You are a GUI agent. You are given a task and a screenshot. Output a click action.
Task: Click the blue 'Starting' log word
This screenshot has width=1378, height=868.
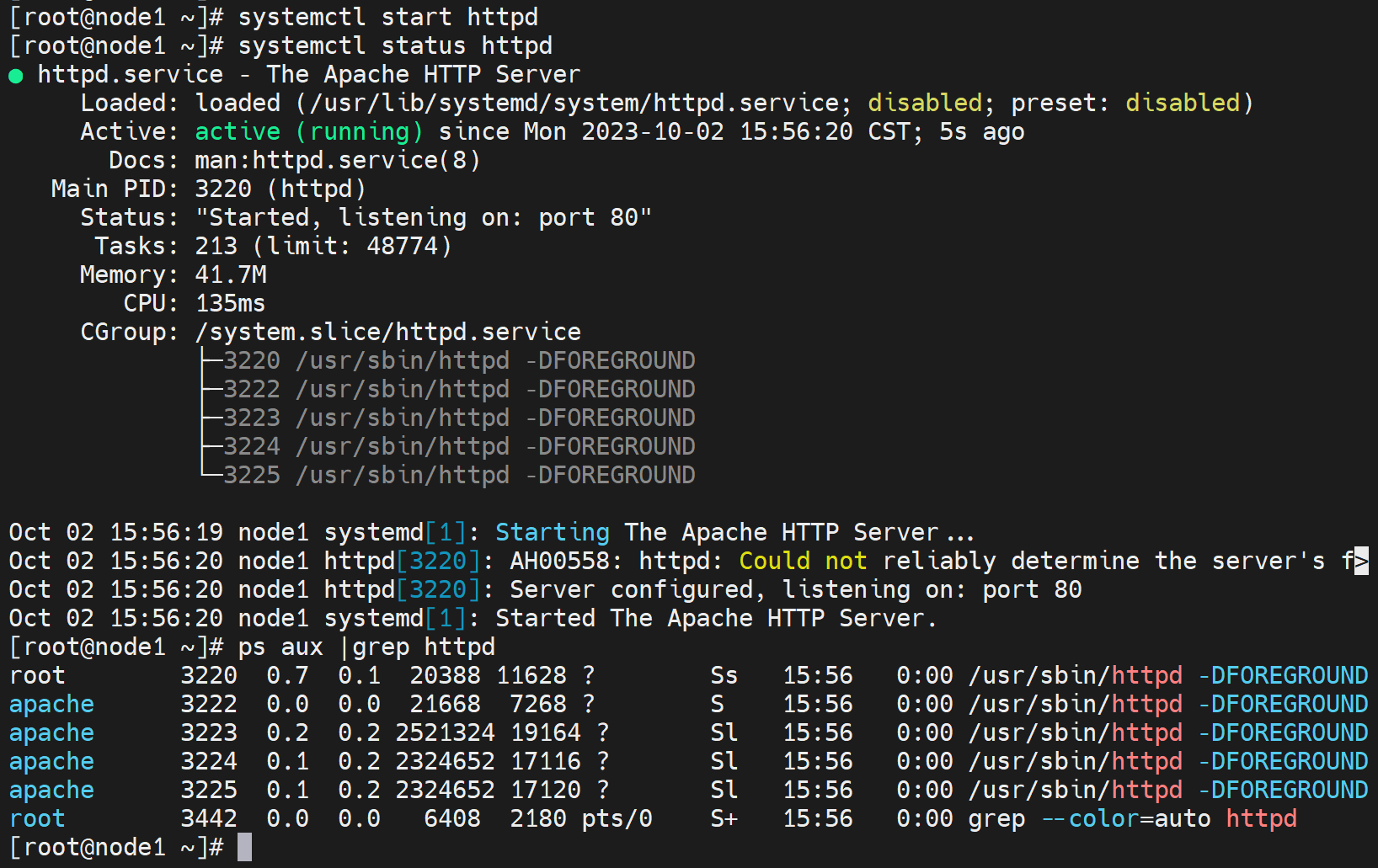552,532
